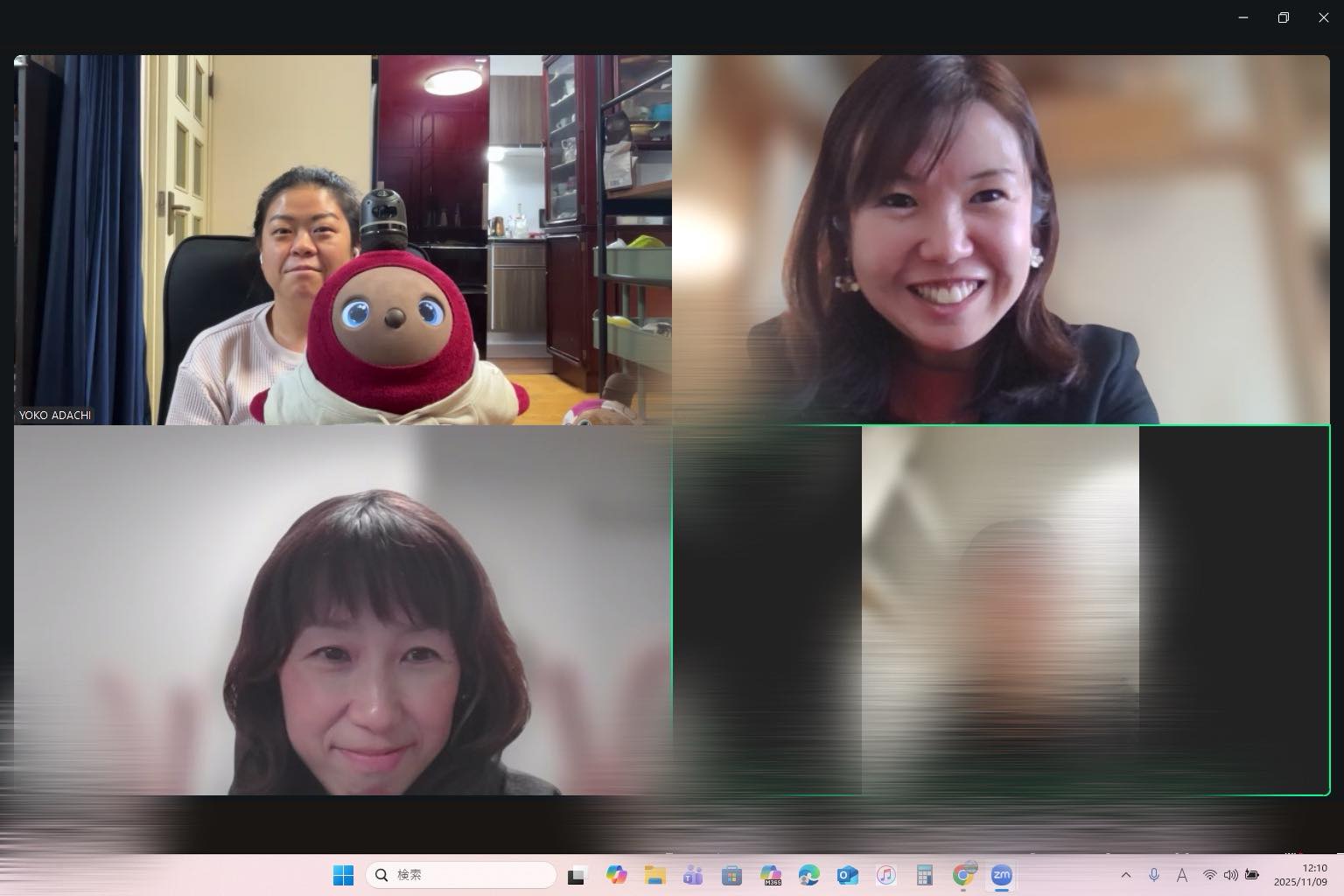
Task: Expand the hidden tray icons chevron
Action: [x=1126, y=875]
